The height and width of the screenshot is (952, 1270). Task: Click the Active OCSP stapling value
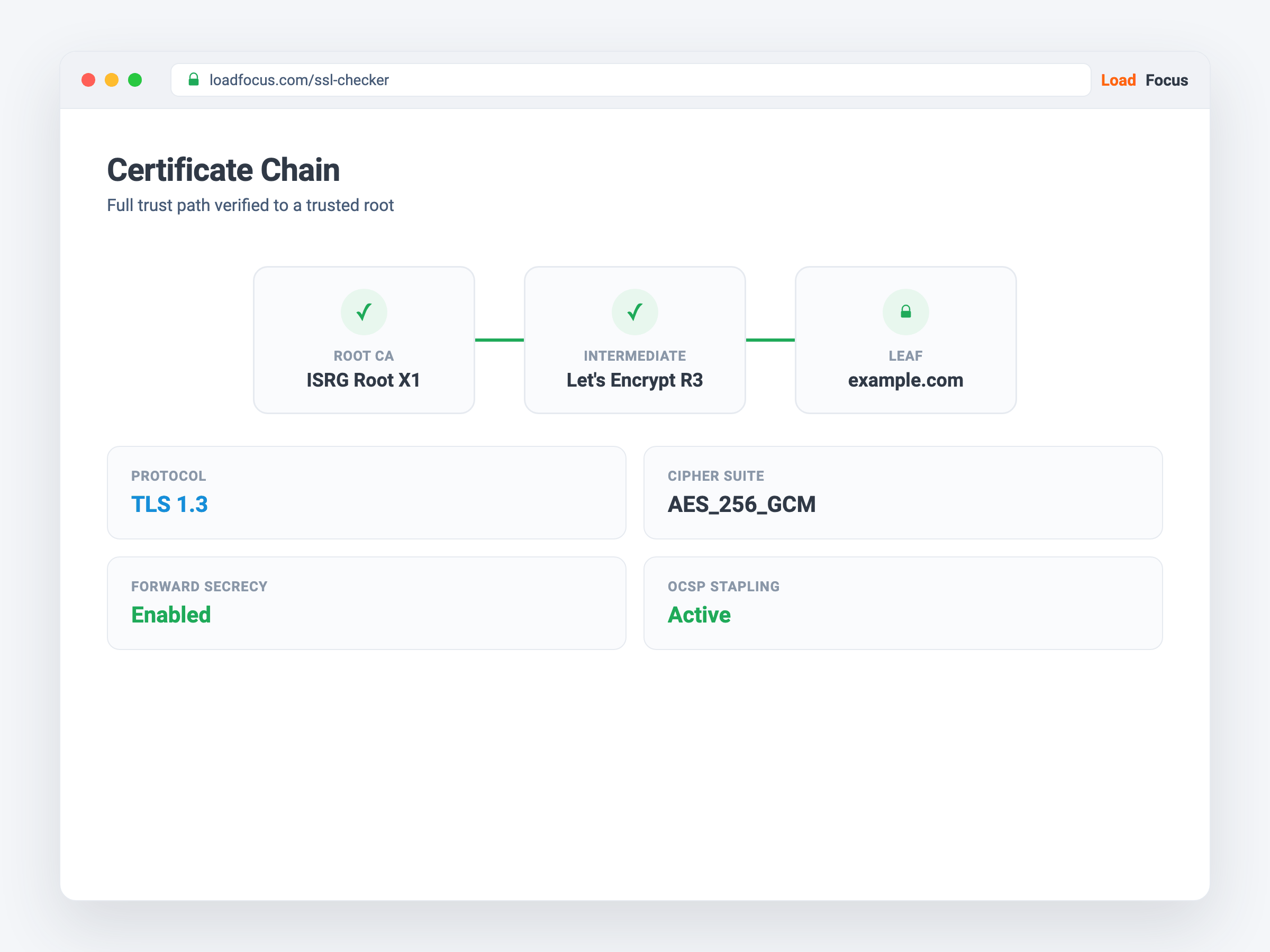(x=698, y=615)
